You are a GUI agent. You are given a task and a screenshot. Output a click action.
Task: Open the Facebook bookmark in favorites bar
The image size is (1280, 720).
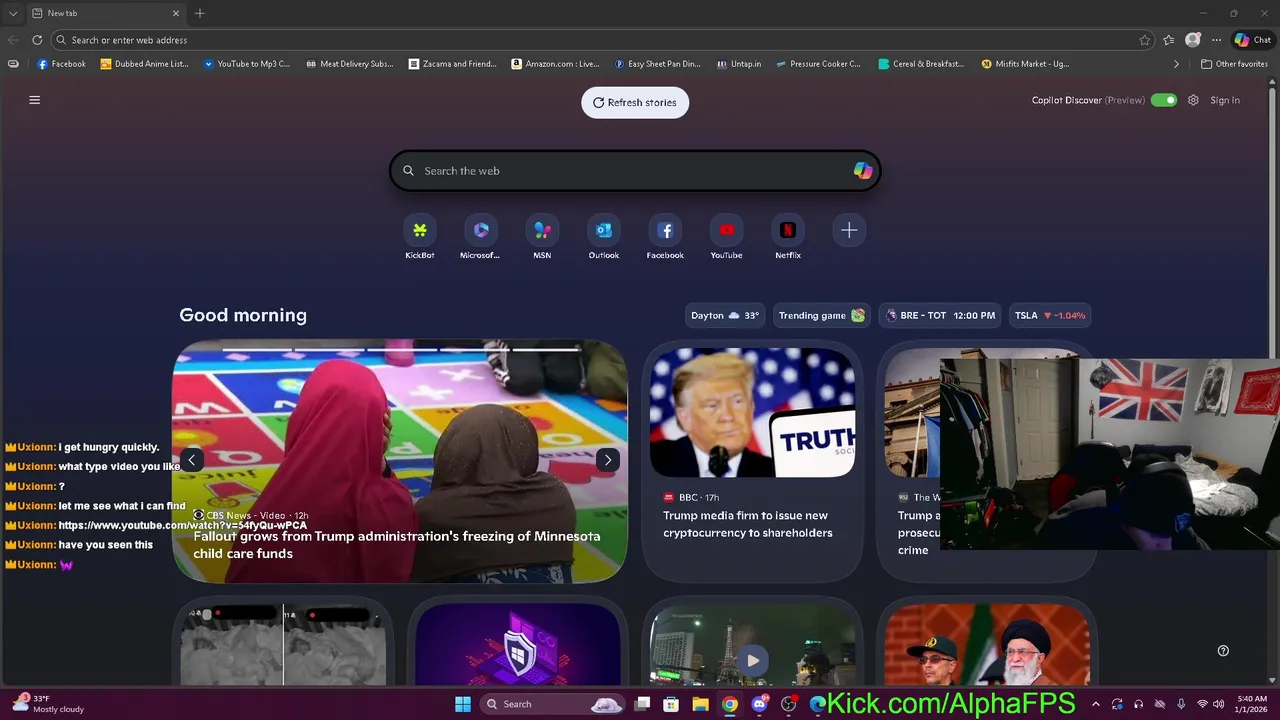(62, 64)
